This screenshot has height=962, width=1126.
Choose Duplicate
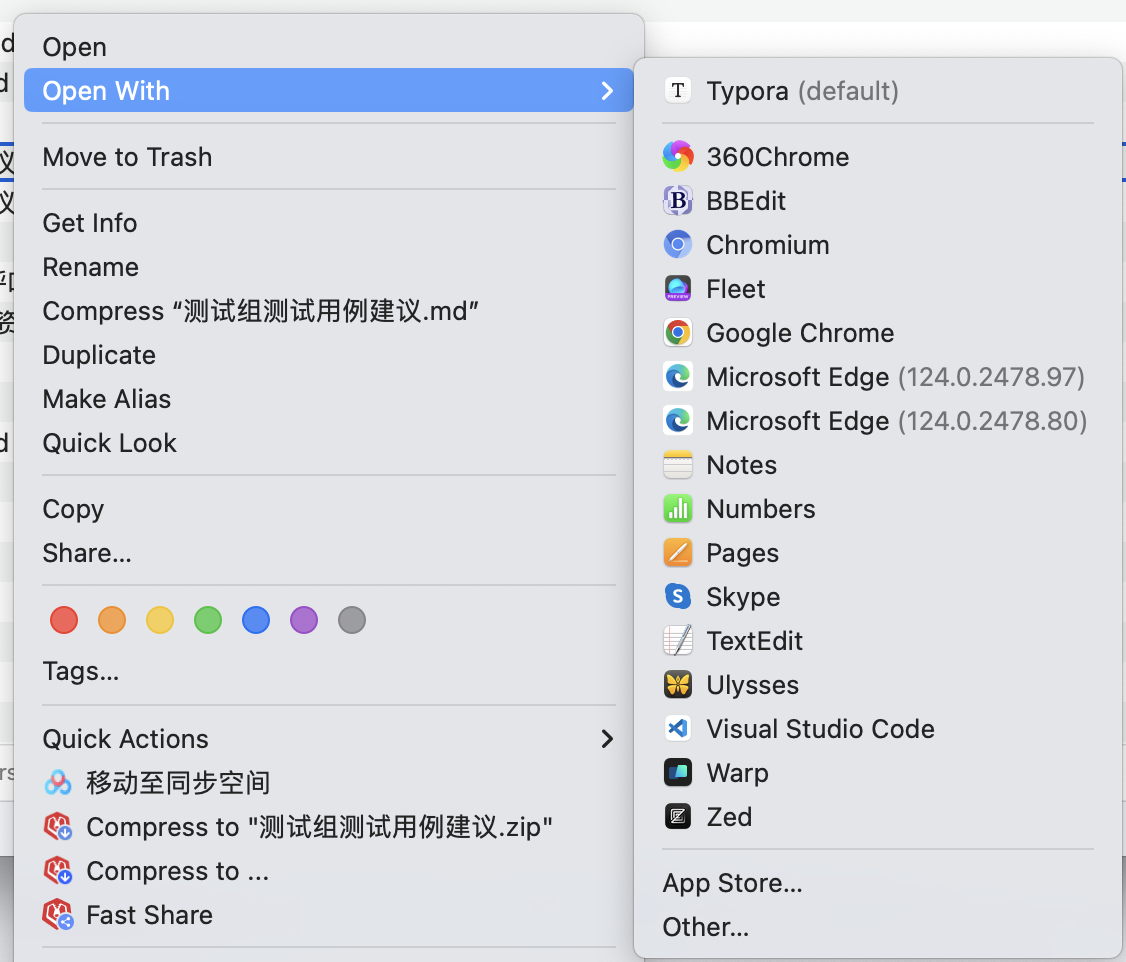tap(329, 355)
